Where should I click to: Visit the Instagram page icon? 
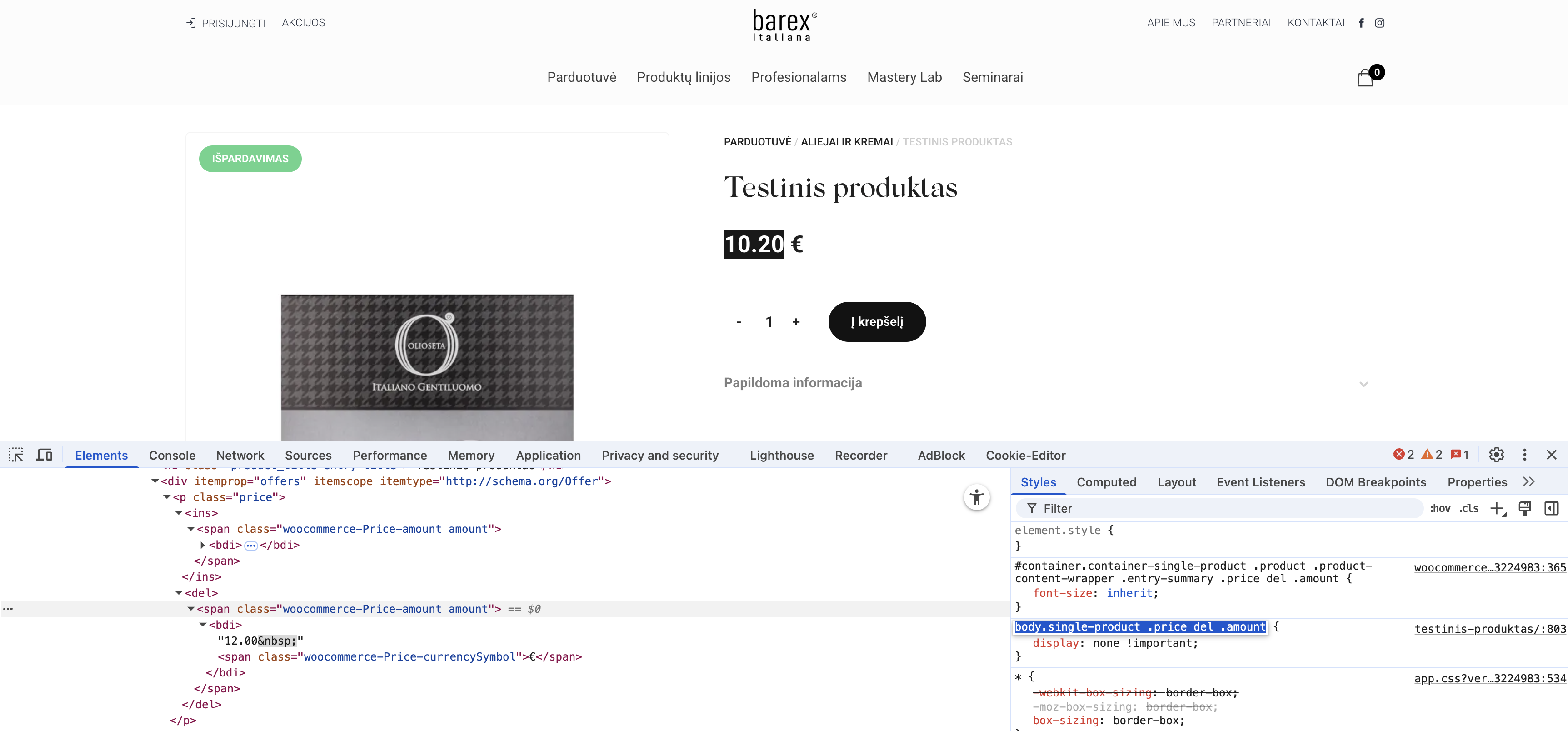[1379, 23]
